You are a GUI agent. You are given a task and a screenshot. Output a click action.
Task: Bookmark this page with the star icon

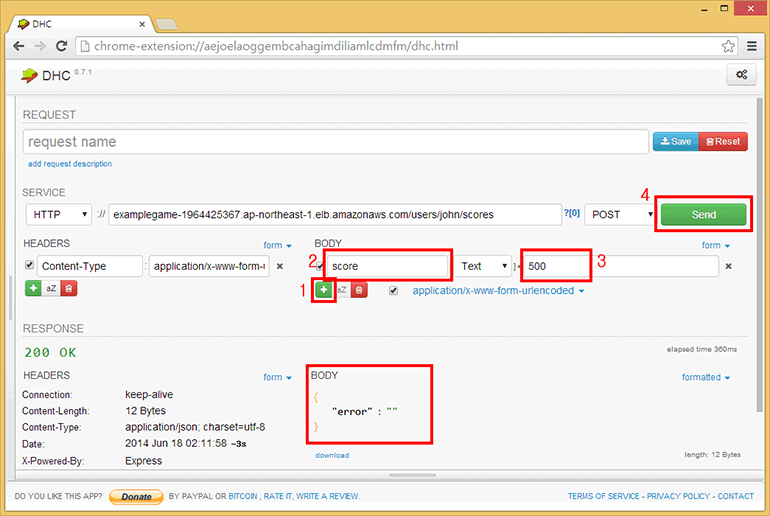click(727, 46)
